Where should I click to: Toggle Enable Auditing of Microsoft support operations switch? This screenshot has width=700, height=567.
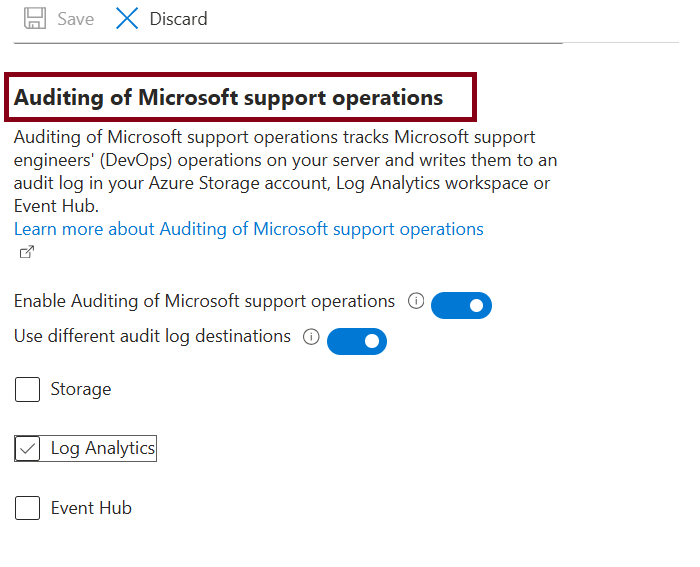pyautogui.click(x=461, y=305)
